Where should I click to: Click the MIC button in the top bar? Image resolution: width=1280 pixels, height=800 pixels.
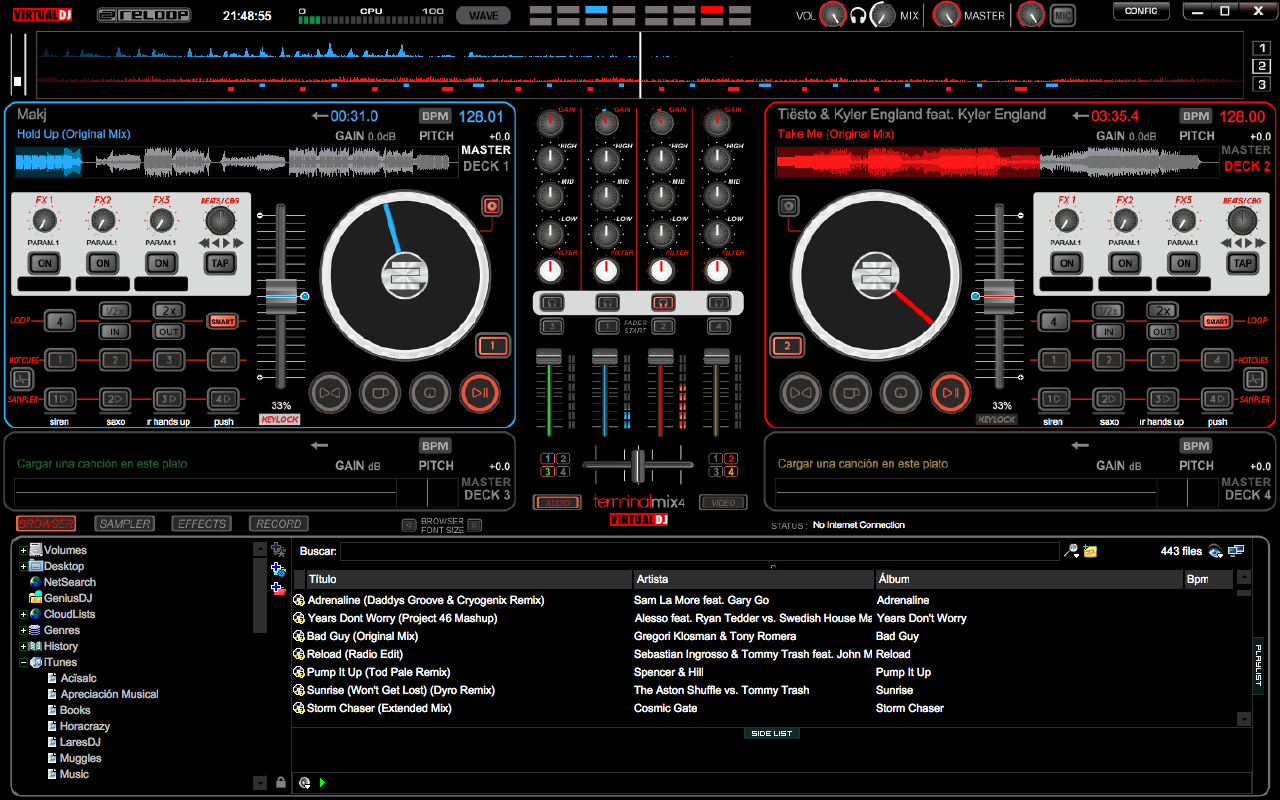pos(1063,15)
